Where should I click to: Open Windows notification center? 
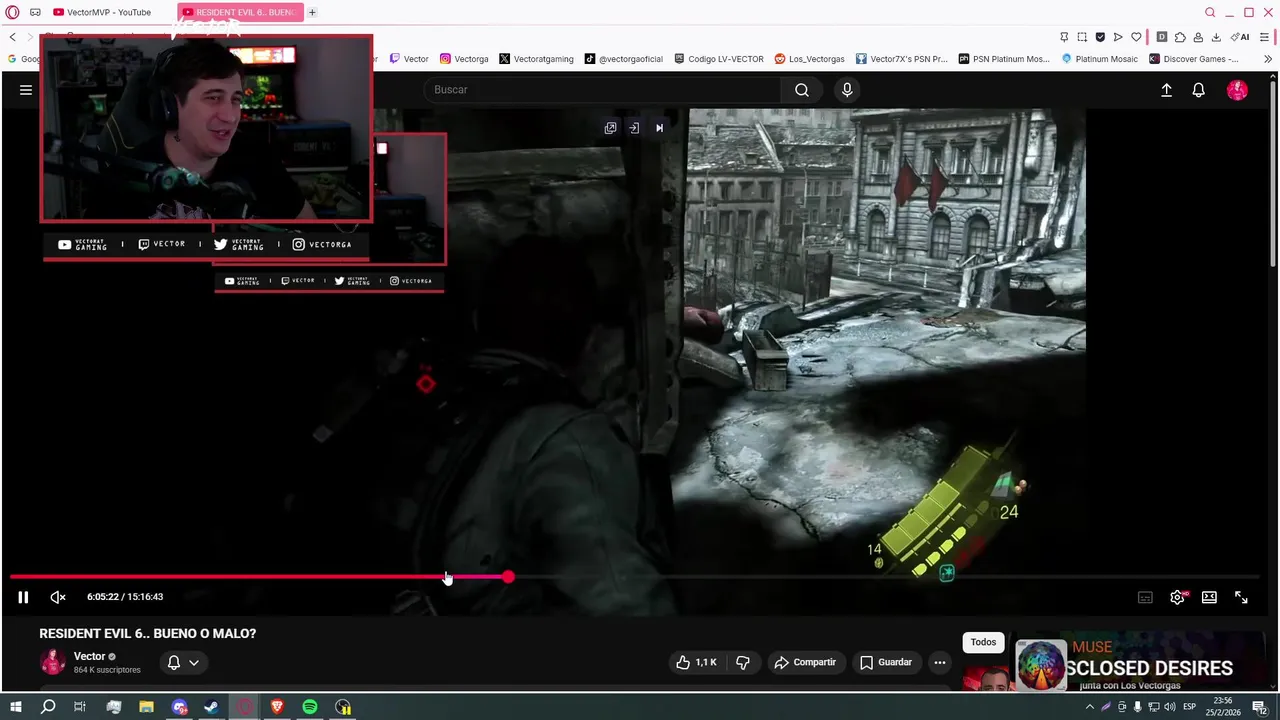pos(1260,707)
